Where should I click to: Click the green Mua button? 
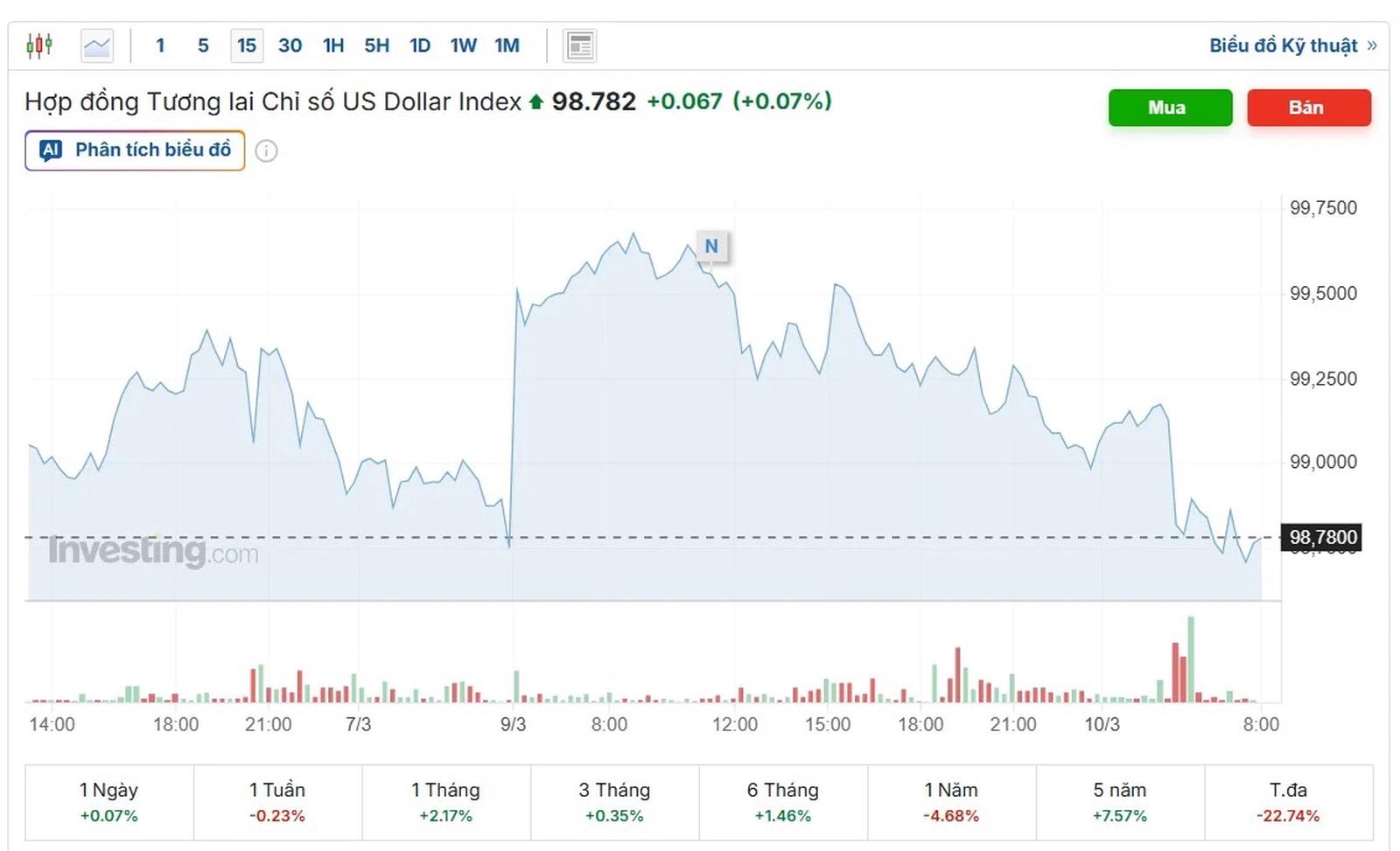pyautogui.click(x=1169, y=108)
